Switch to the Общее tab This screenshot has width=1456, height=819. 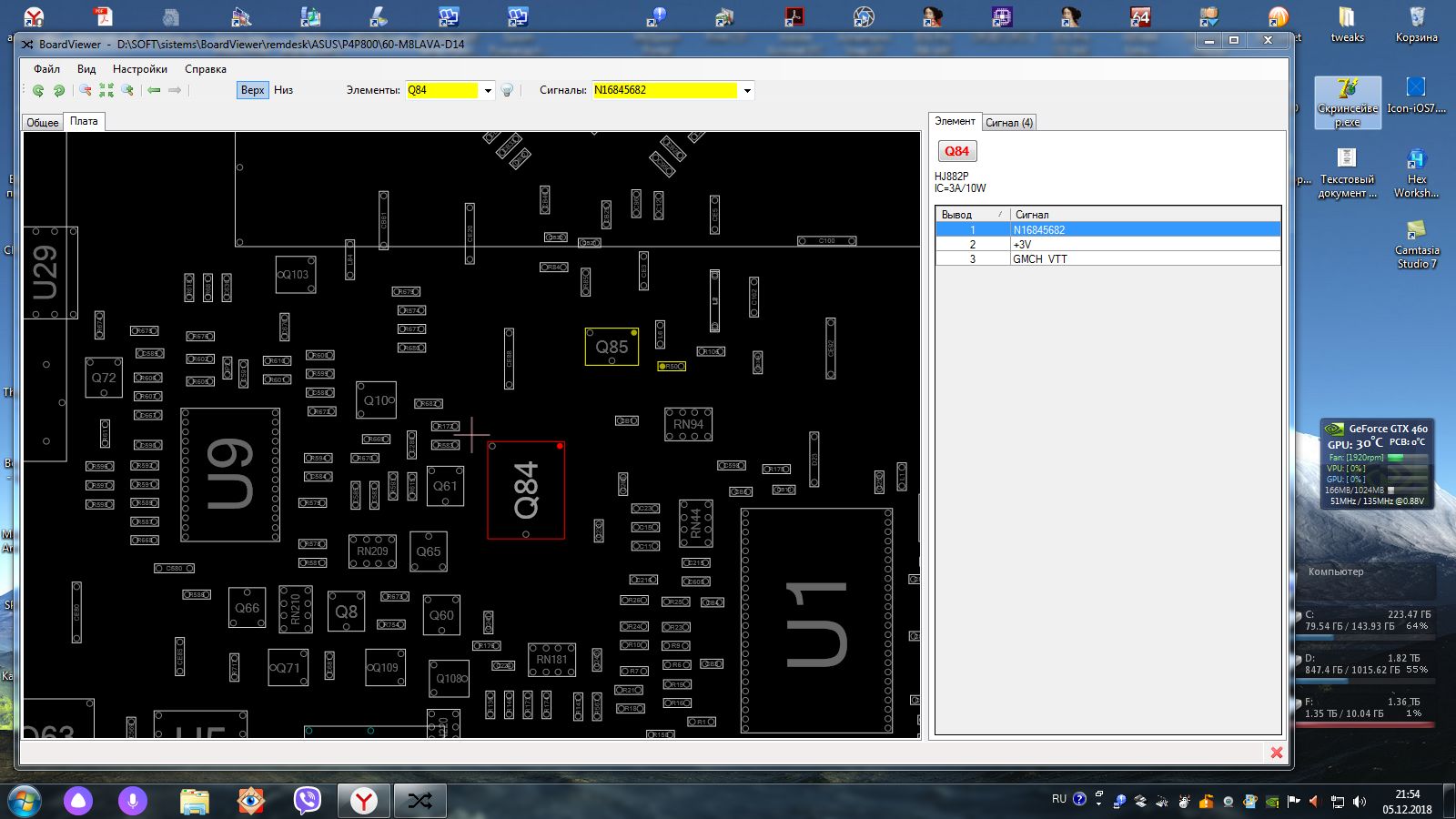[x=43, y=122]
